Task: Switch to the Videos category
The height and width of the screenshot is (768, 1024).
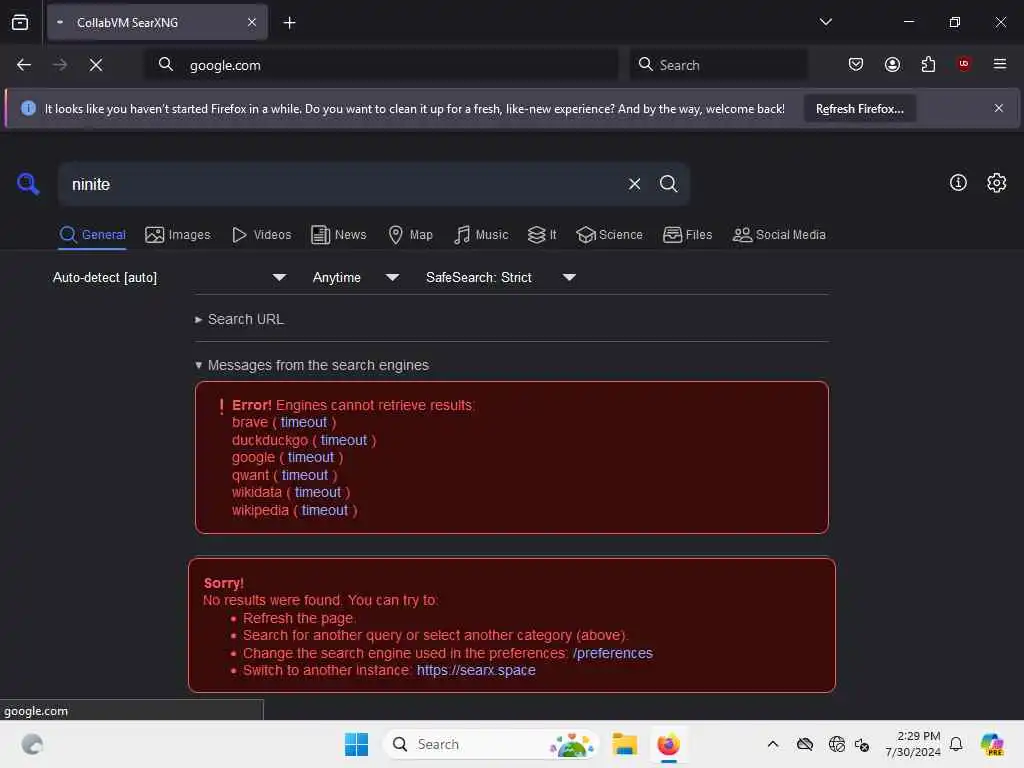Action: pyautogui.click(x=262, y=234)
